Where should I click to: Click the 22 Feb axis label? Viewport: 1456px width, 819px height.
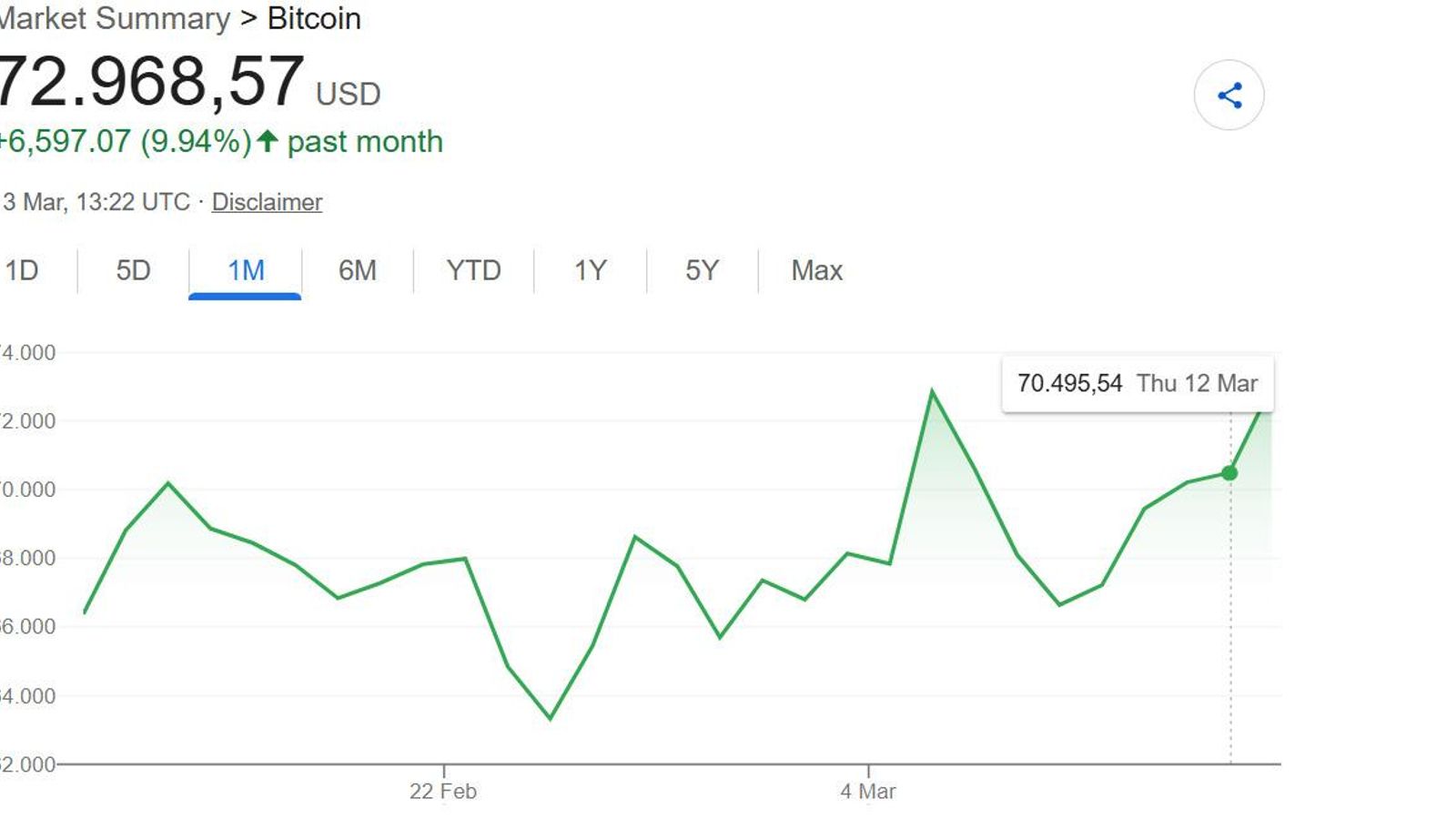pyautogui.click(x=445, y=792)
